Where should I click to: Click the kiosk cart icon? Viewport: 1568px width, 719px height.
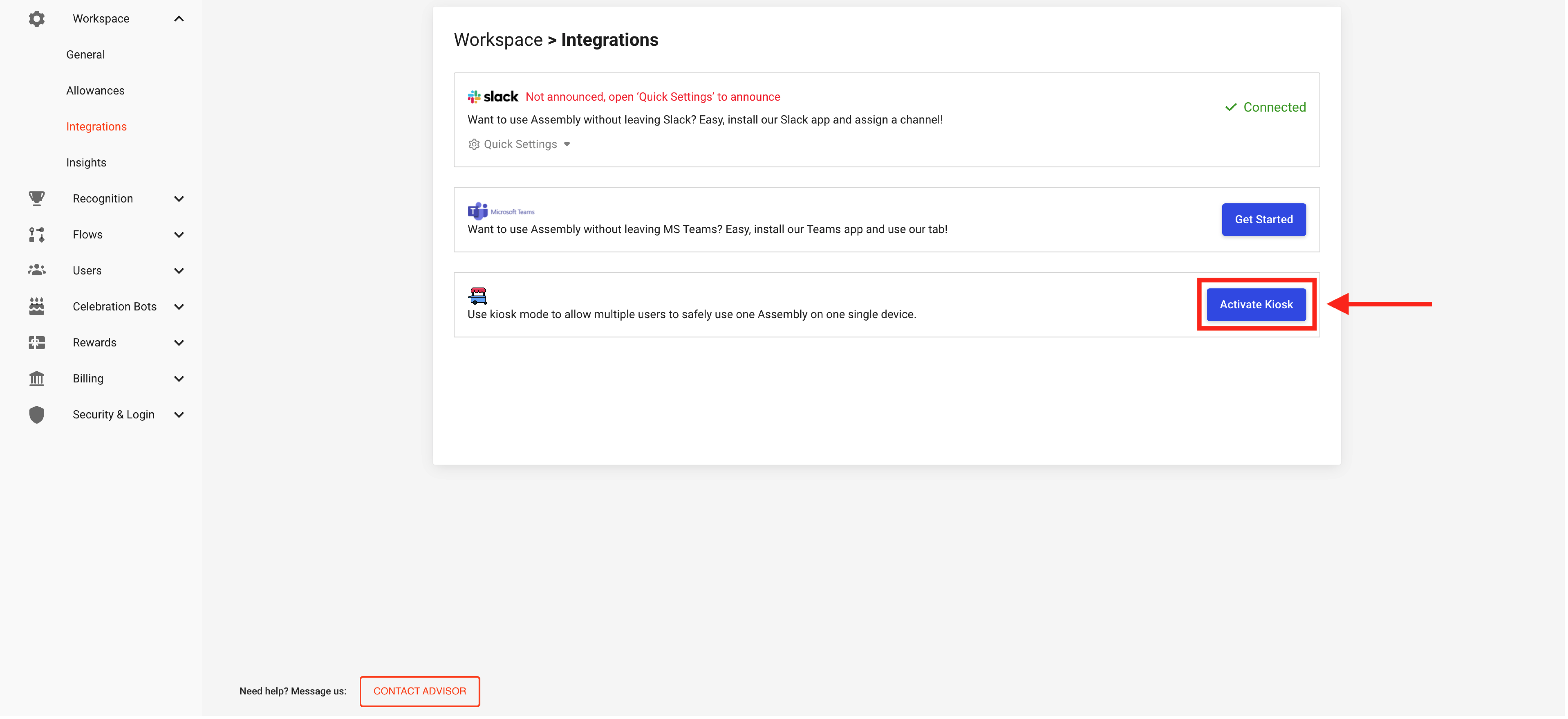[478, 296]
